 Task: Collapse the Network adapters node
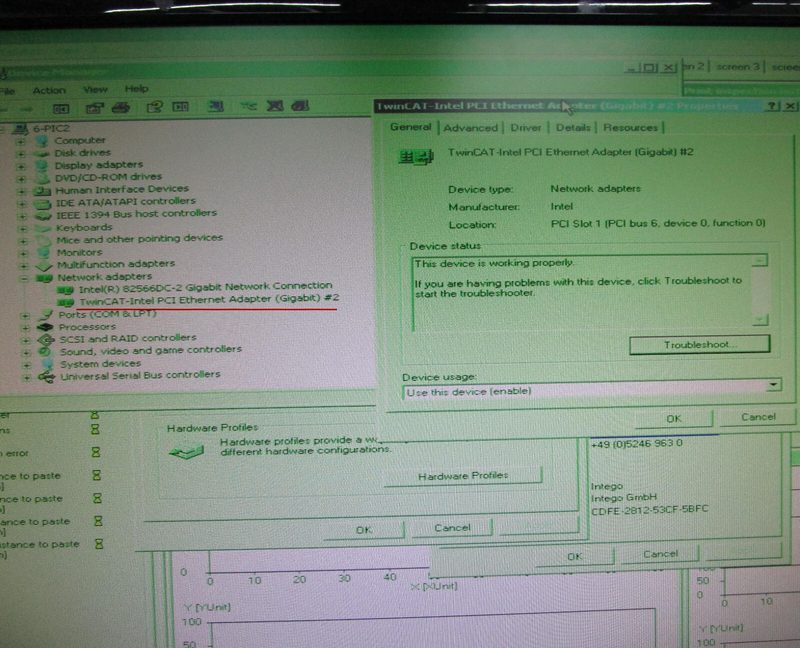(23, 279)
